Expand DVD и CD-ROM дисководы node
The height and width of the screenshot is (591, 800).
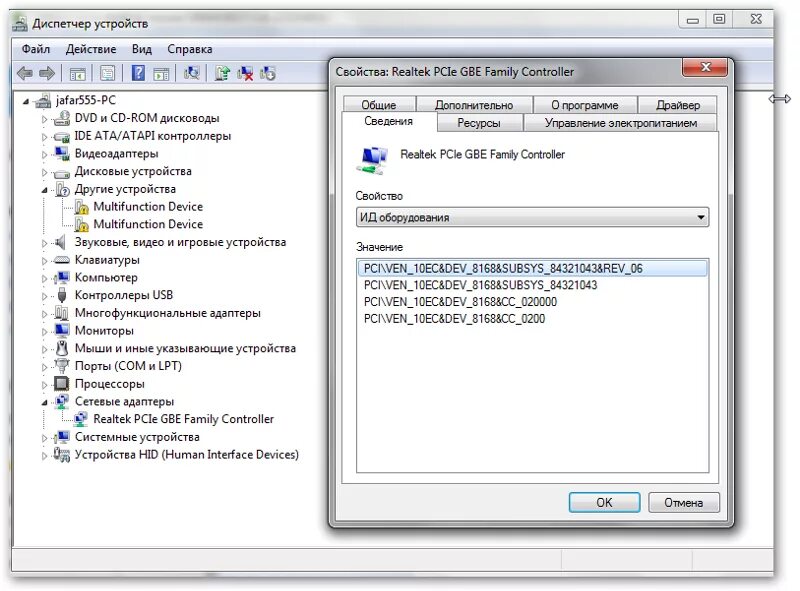pos(44,119)
